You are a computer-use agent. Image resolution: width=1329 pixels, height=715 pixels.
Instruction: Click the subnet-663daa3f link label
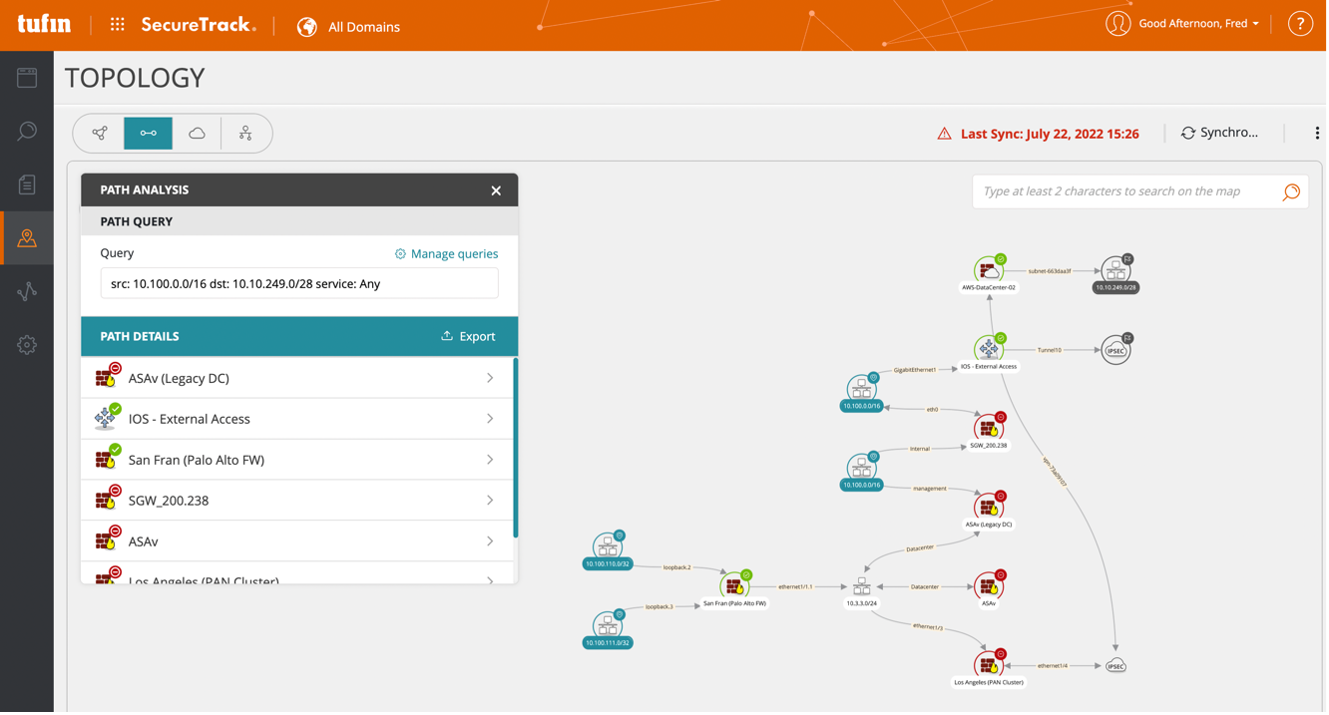click(x=1050, y=271)
